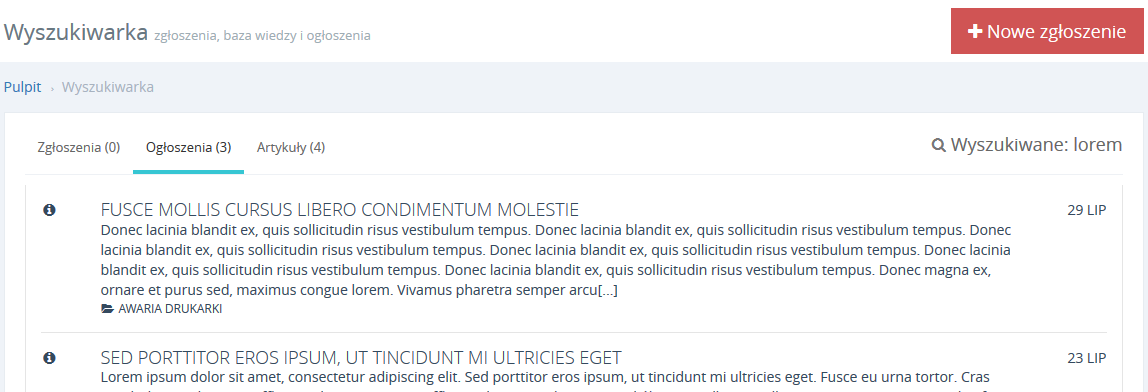Viewport: 1148px width, 392px height.
Task: Open the Fusce Mollis Cursus Libero announcement title
Action: [340, 210]
